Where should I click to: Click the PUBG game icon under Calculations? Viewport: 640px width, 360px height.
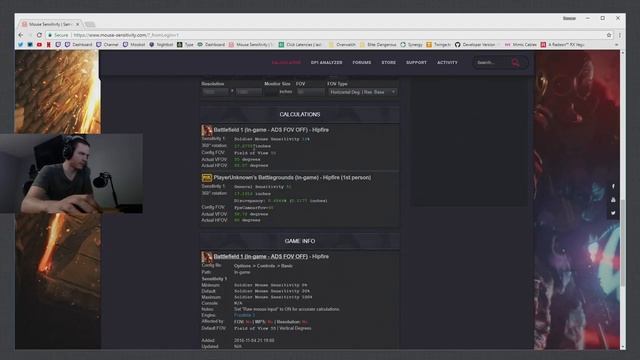pyautogui.click(x=207, y=178)
